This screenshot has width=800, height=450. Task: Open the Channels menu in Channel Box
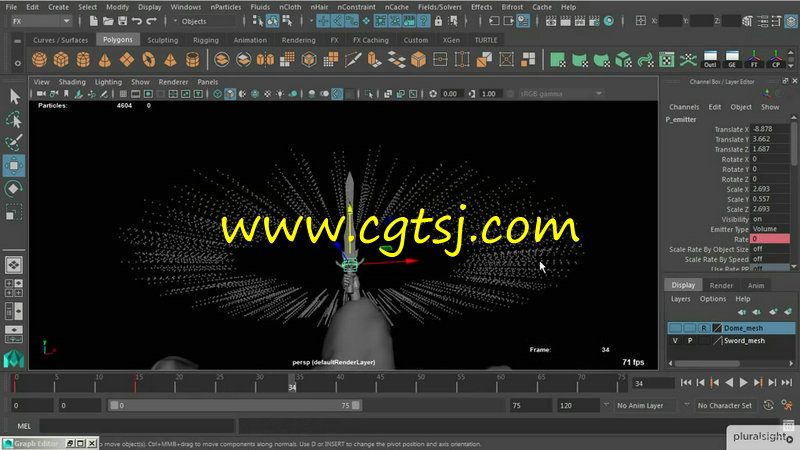[684, 107]
